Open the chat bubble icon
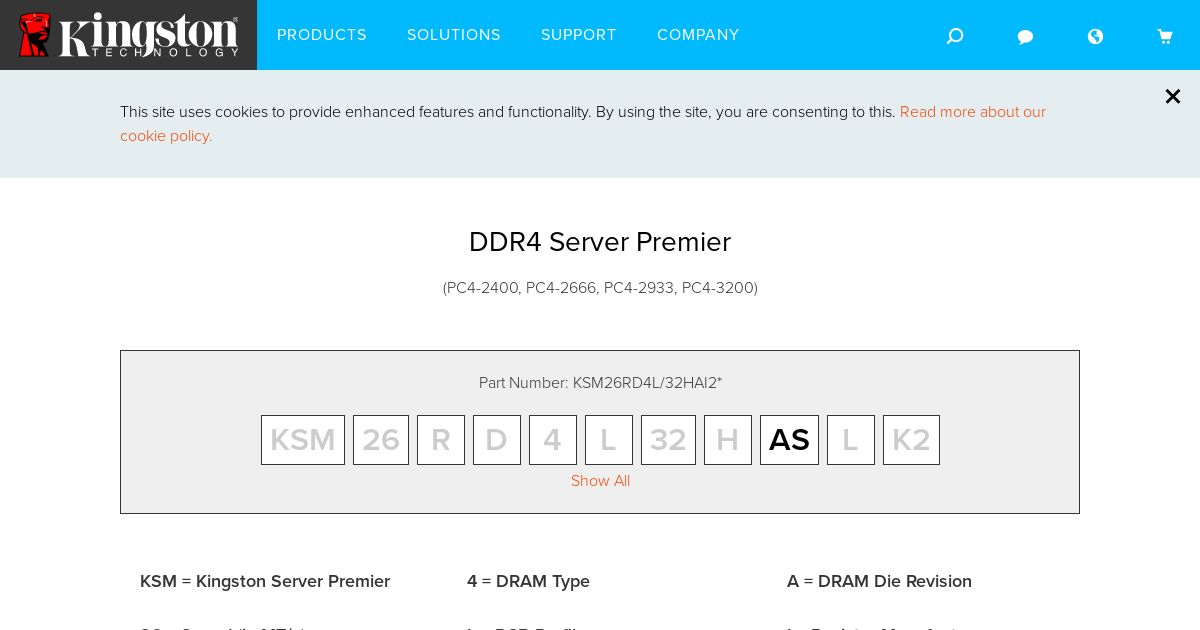 (1025, 37)
